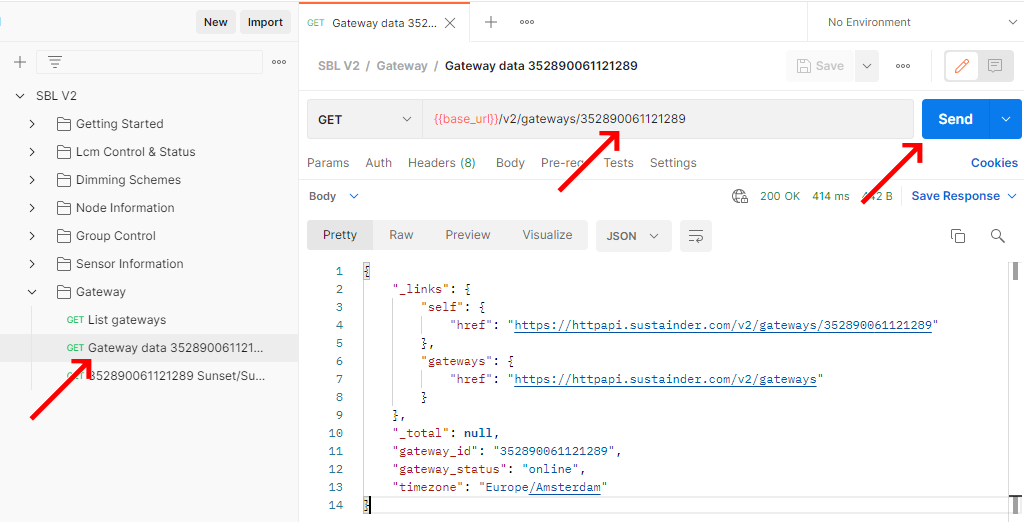Click the network globe lock icon
The image size is (1024, 522).
(x=740, y=196)
